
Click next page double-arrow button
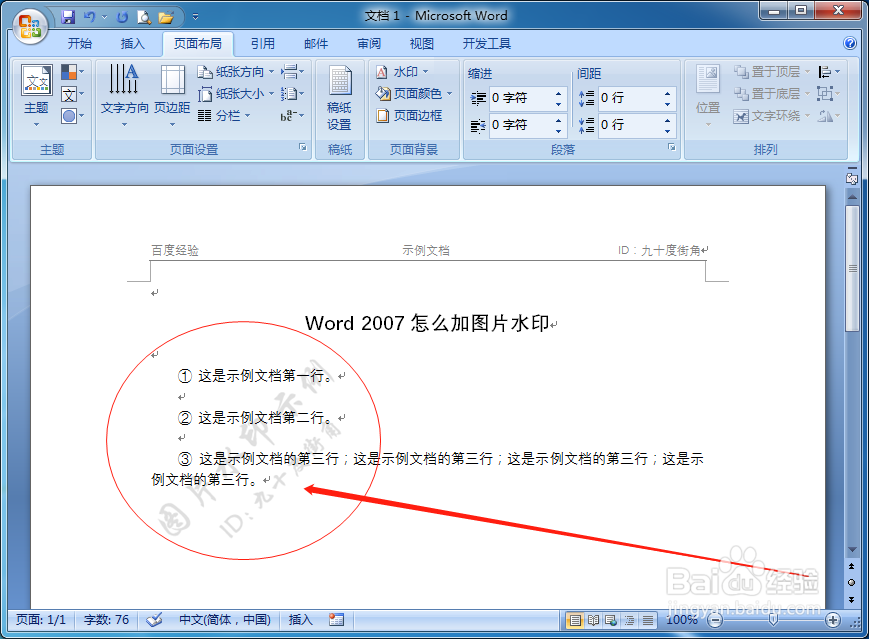pyautogui.click(x=851, y=600)
